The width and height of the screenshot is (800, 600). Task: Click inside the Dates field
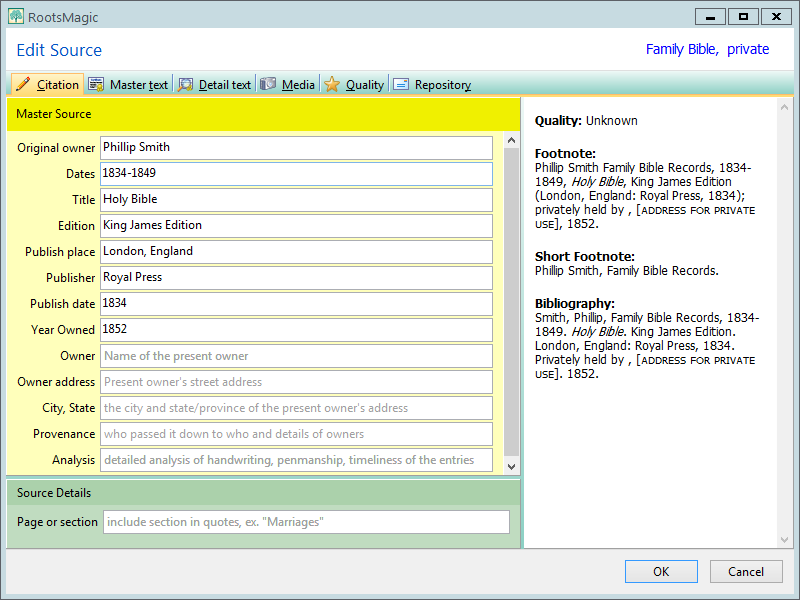[296, 173]
